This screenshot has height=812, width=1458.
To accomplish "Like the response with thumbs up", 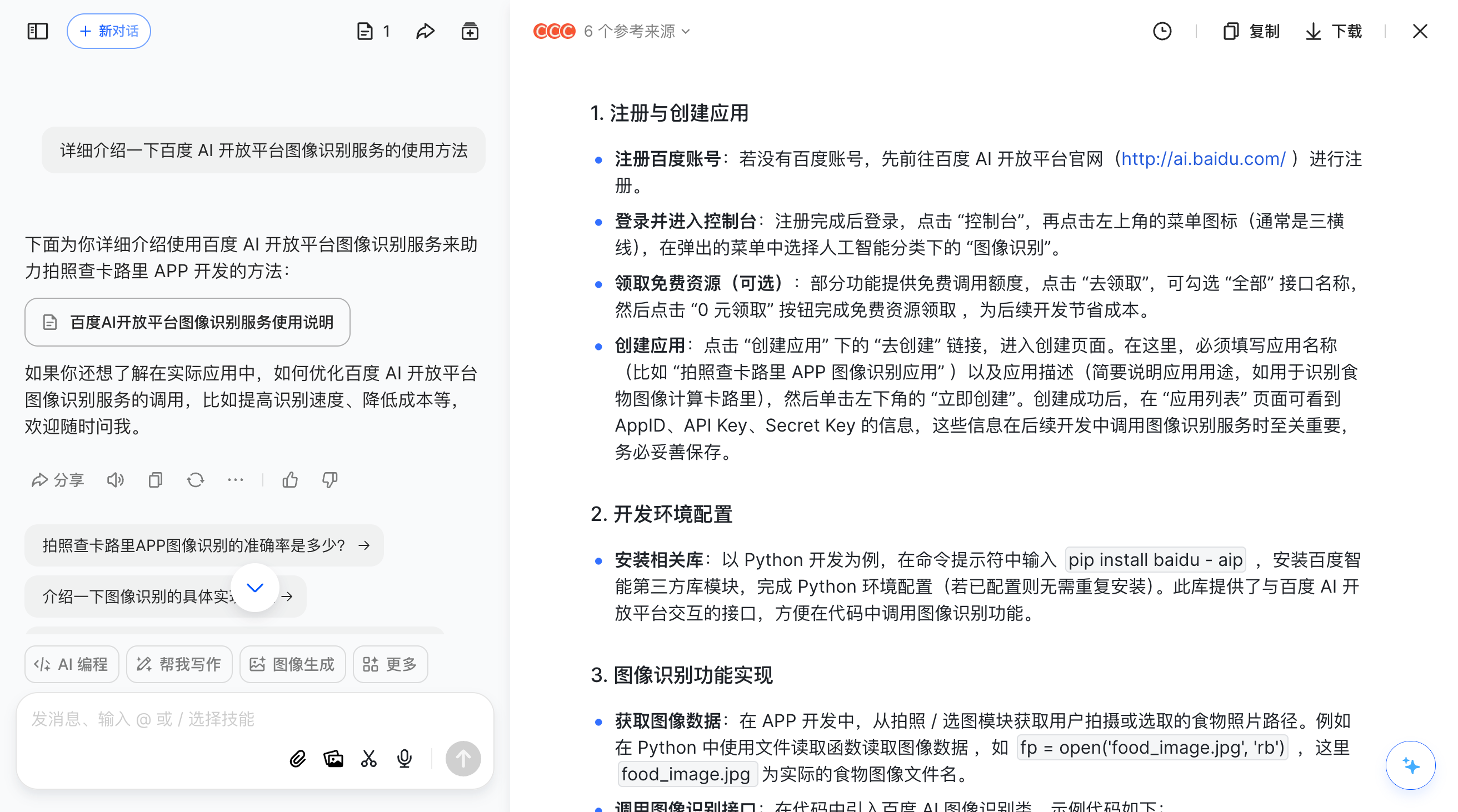I will [290, 480].
